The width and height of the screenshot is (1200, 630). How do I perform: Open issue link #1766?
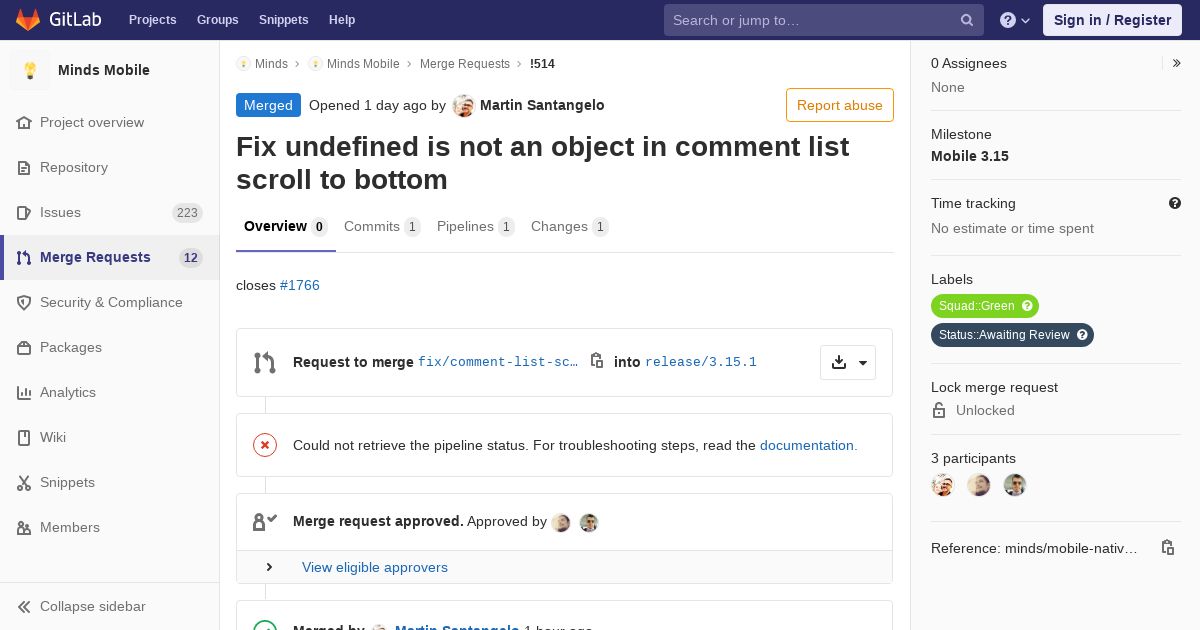300,285
